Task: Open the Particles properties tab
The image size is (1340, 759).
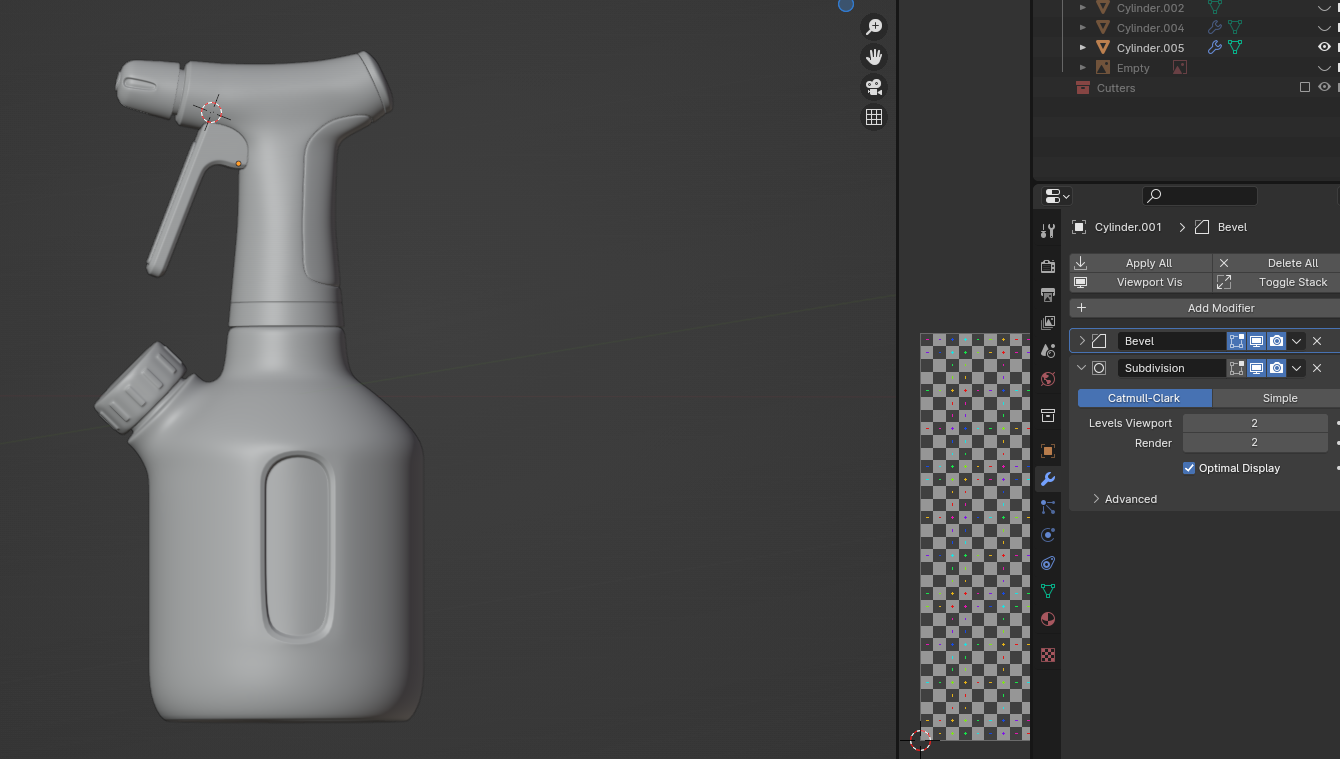Action: coord(1048,507)
